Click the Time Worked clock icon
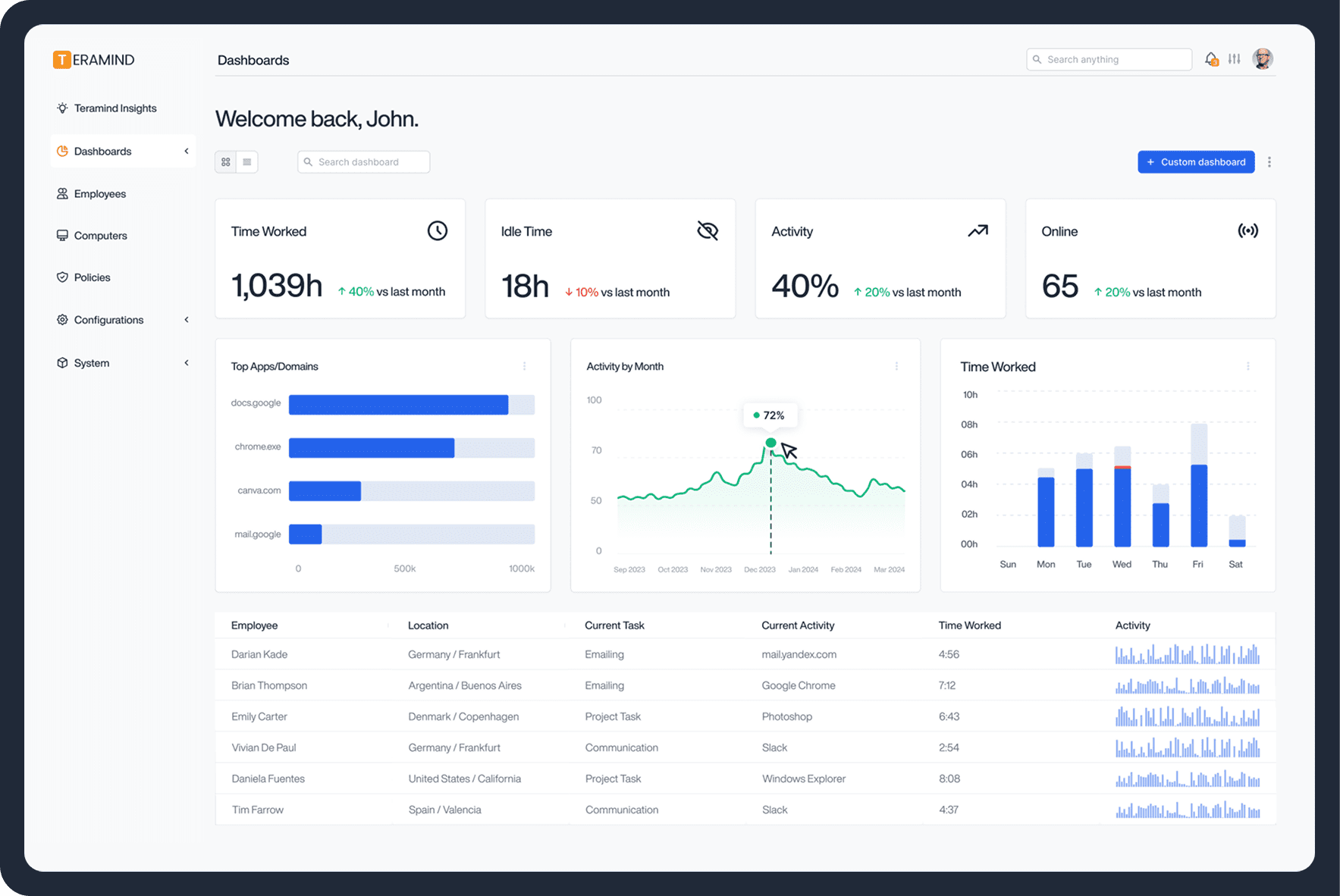 (437, 231)
